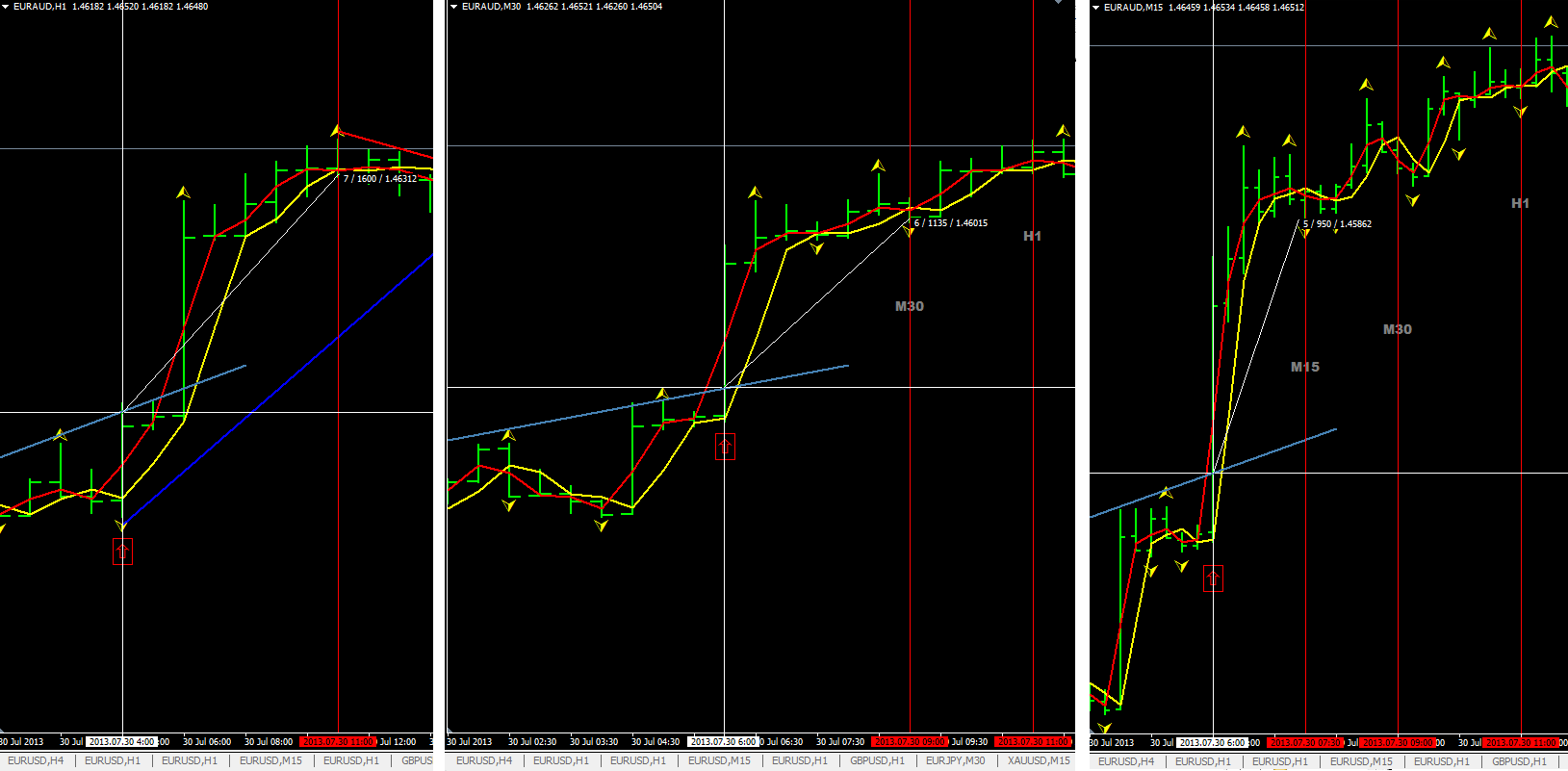Select the '6 / 1135 / 1.46015' trendline label
Screen dimensions: 1568x771
pos(951,223)
